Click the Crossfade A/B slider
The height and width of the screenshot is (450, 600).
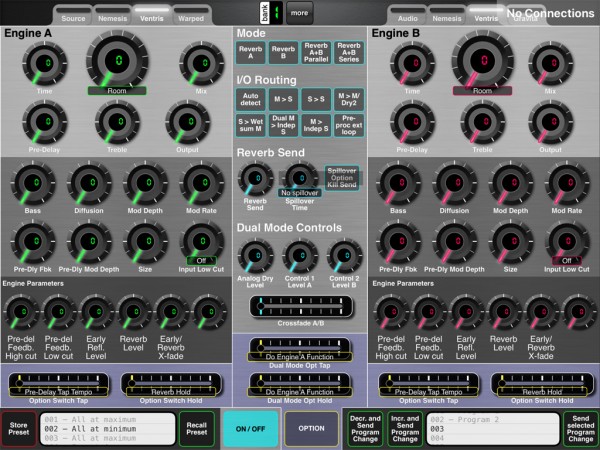point(301,307)
